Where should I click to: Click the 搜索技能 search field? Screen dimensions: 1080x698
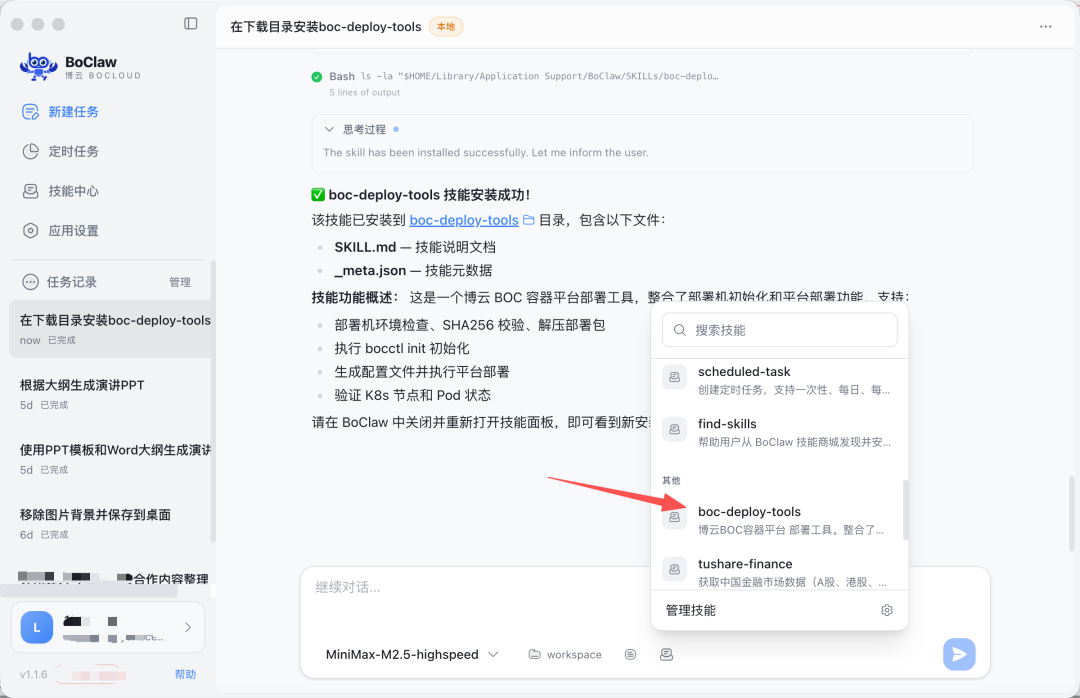pyautogui.click(x=779, y=329)
